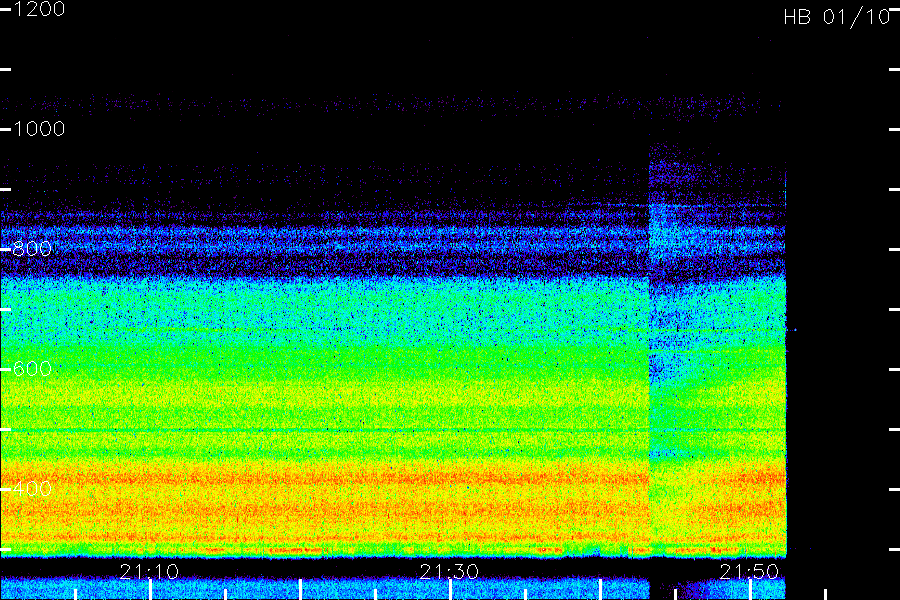900x600 pixels.
Task: Click the 1200 frequency axis label
Action: tap(39, 9)
